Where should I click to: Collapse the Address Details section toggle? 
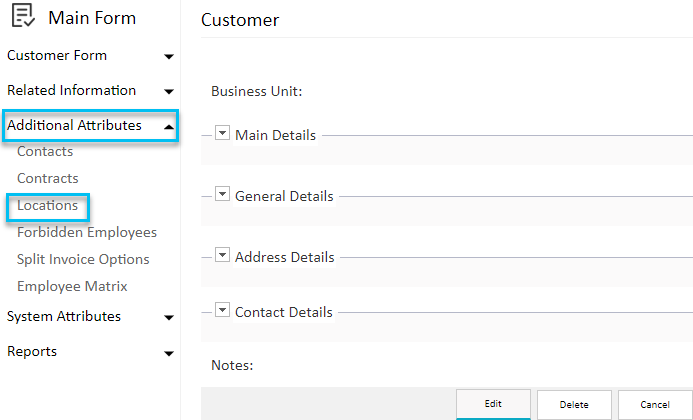(x=222, y=255)
